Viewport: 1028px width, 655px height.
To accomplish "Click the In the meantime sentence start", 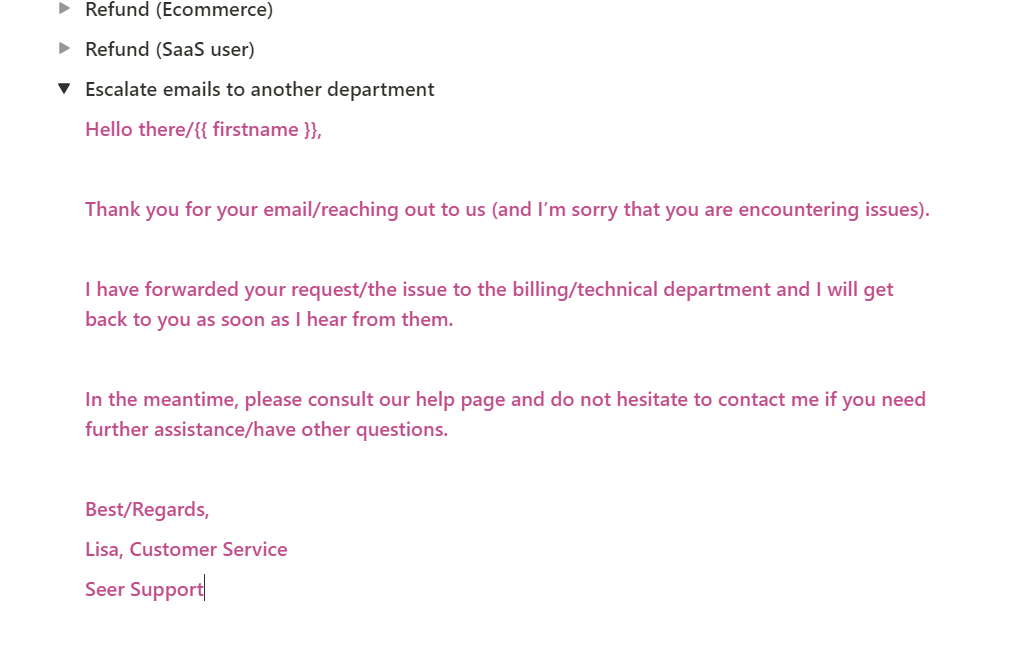I will point(160,399).
